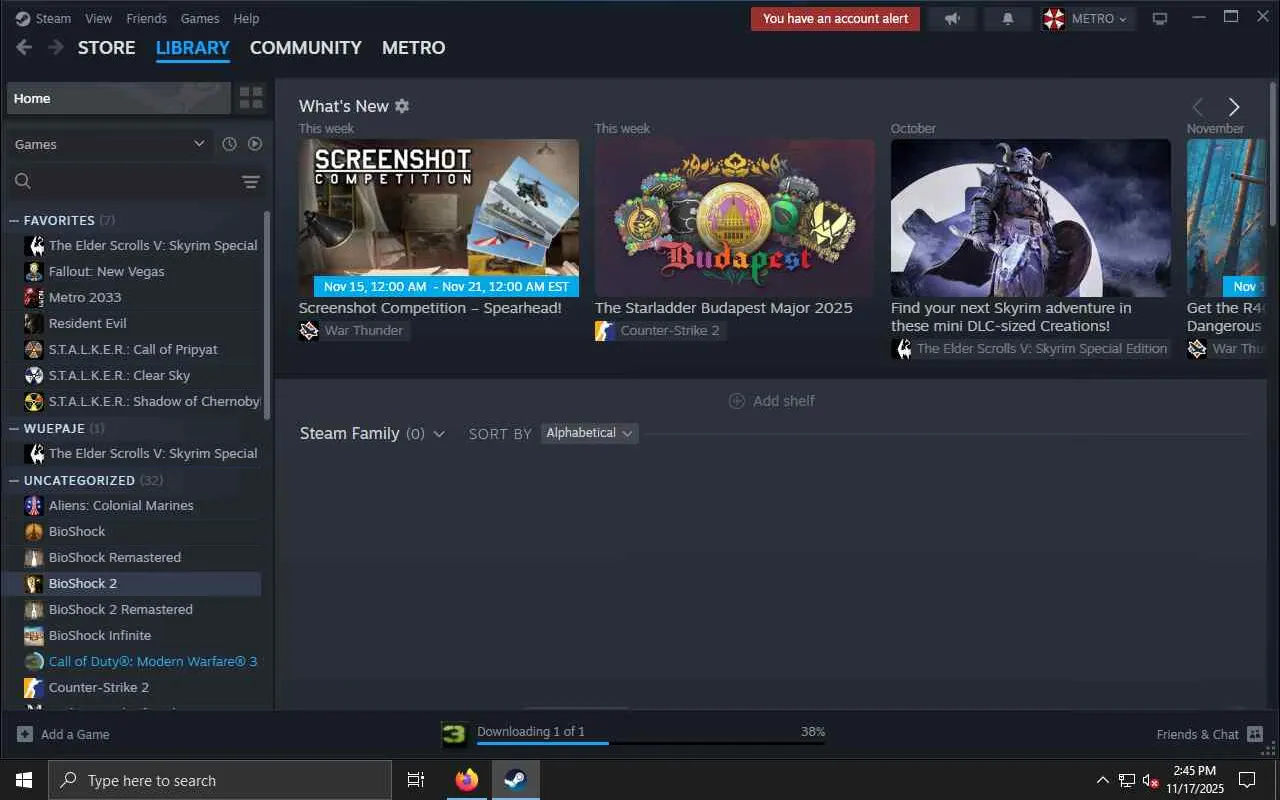Click the Windows search box
1280x800 pixels.
(x=220, y=780)
